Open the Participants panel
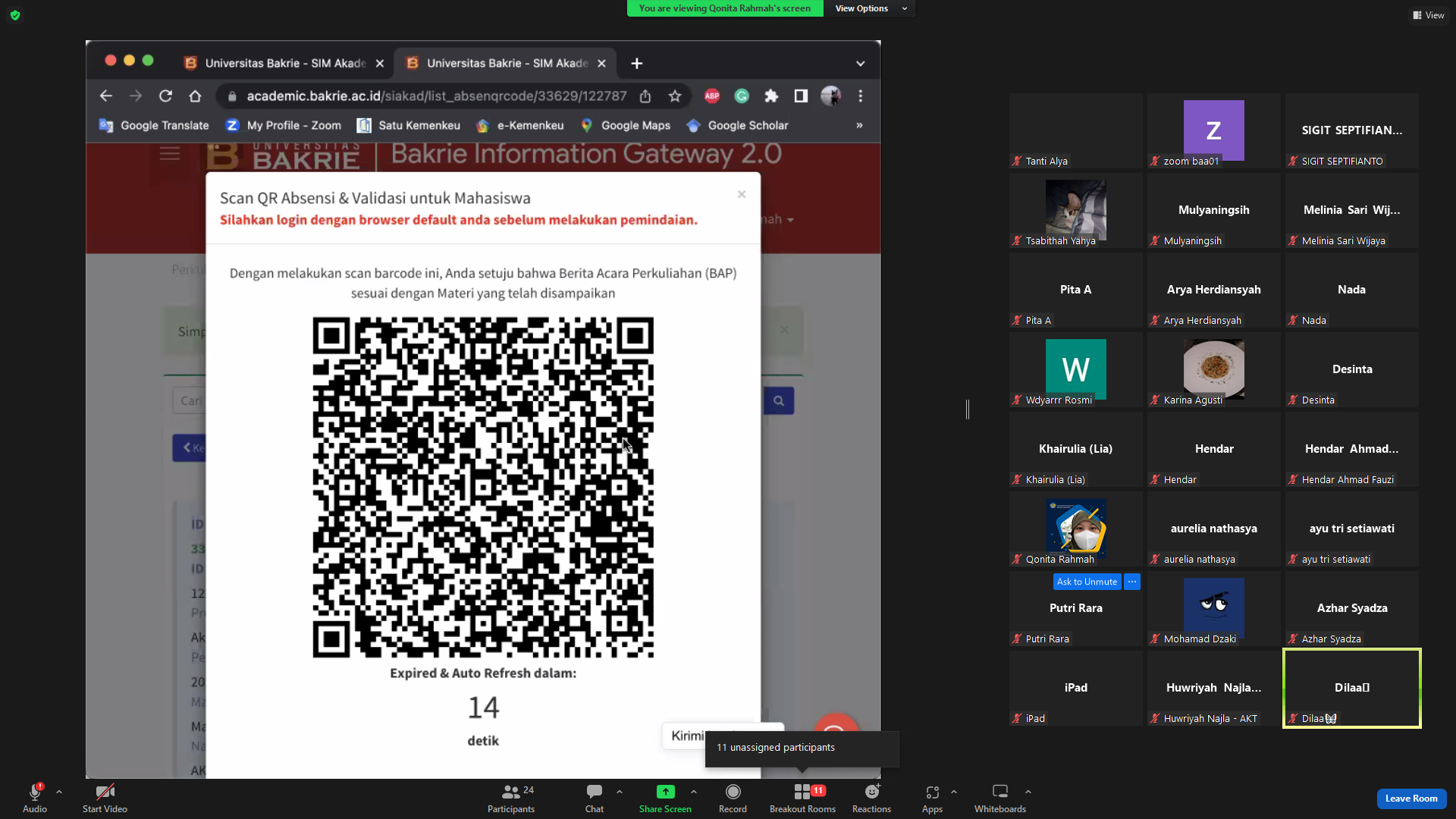This screenshot has height=819, width=1456. point(511,798)
